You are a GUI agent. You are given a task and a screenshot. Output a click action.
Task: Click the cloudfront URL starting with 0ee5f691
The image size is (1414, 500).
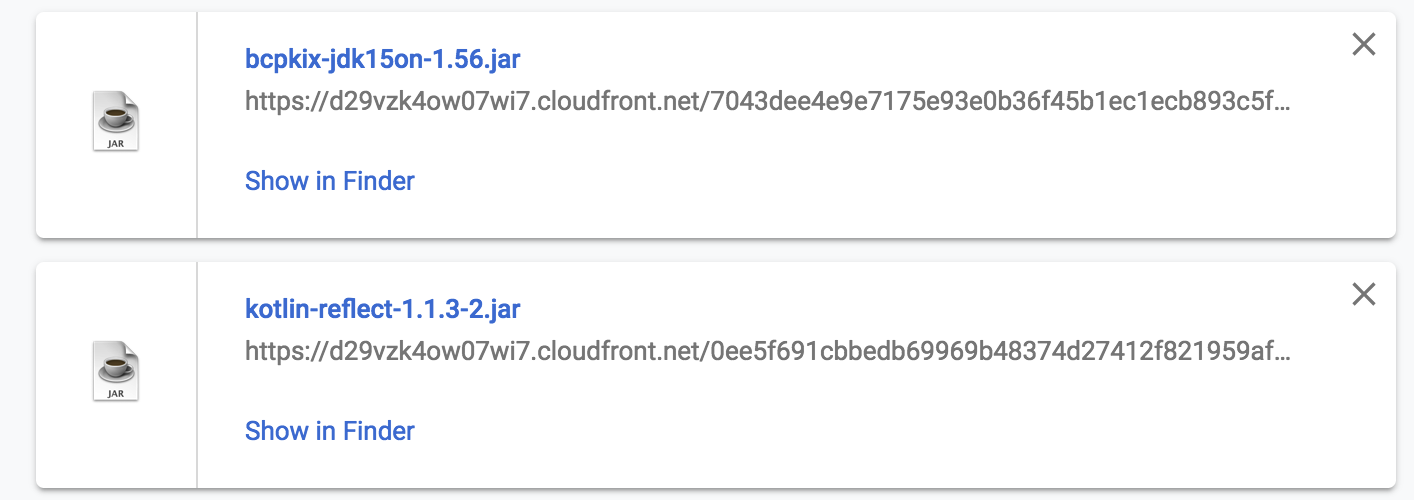pos(767,352)
